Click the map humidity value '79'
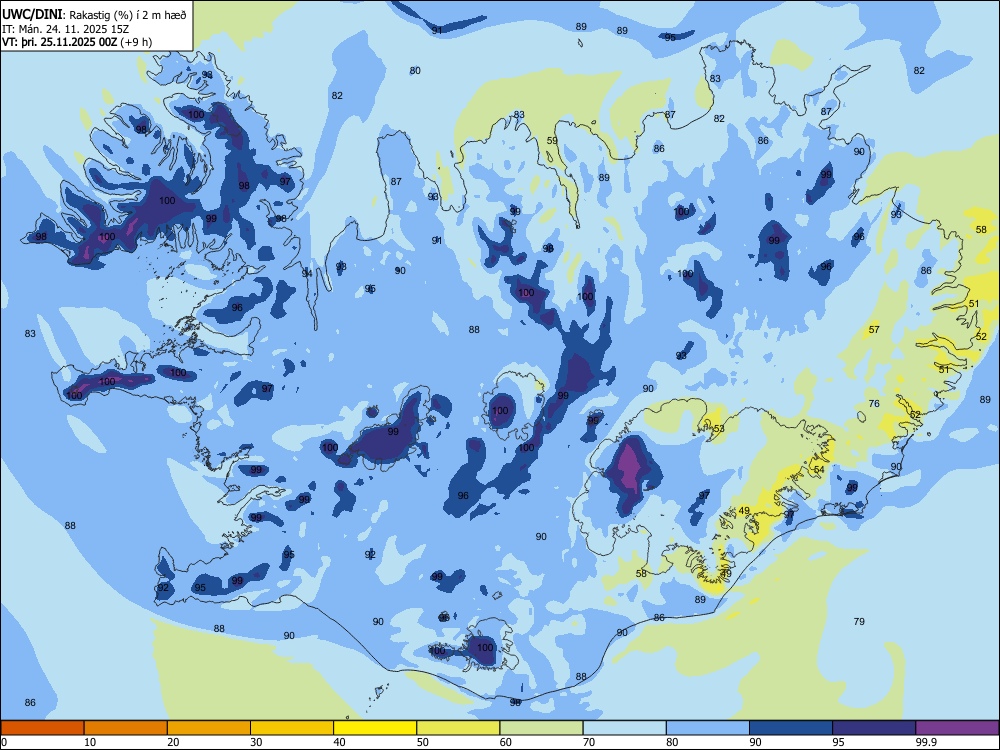The image size is (1000, 750). (x=859, y=621)
